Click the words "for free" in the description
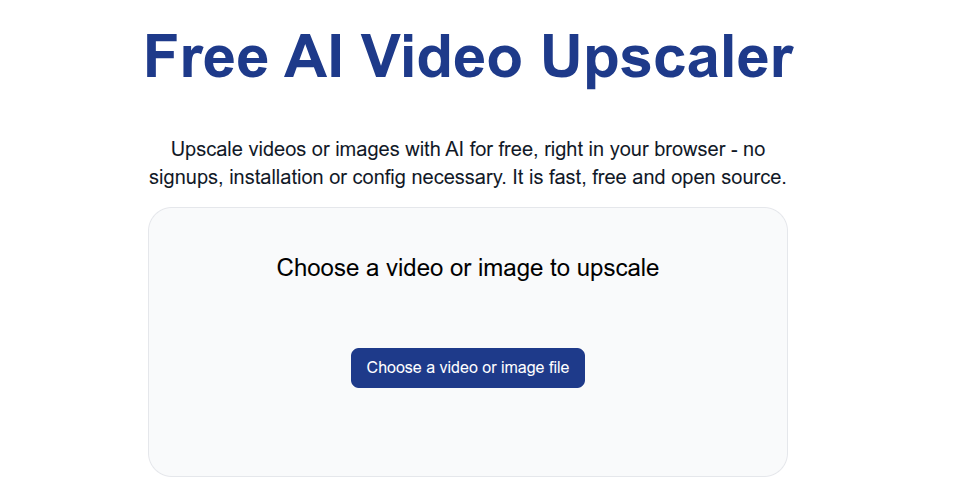This screenshot has height=482, width=965. coord(504,149)
